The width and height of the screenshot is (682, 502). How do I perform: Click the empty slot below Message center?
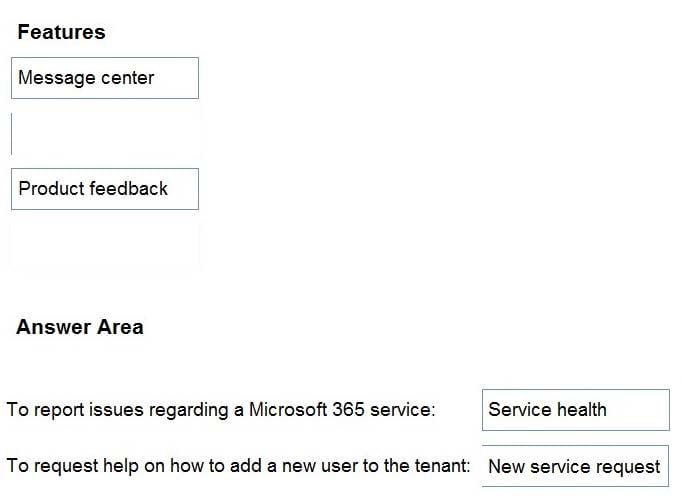pyautogui.click(x=105, y=134)
